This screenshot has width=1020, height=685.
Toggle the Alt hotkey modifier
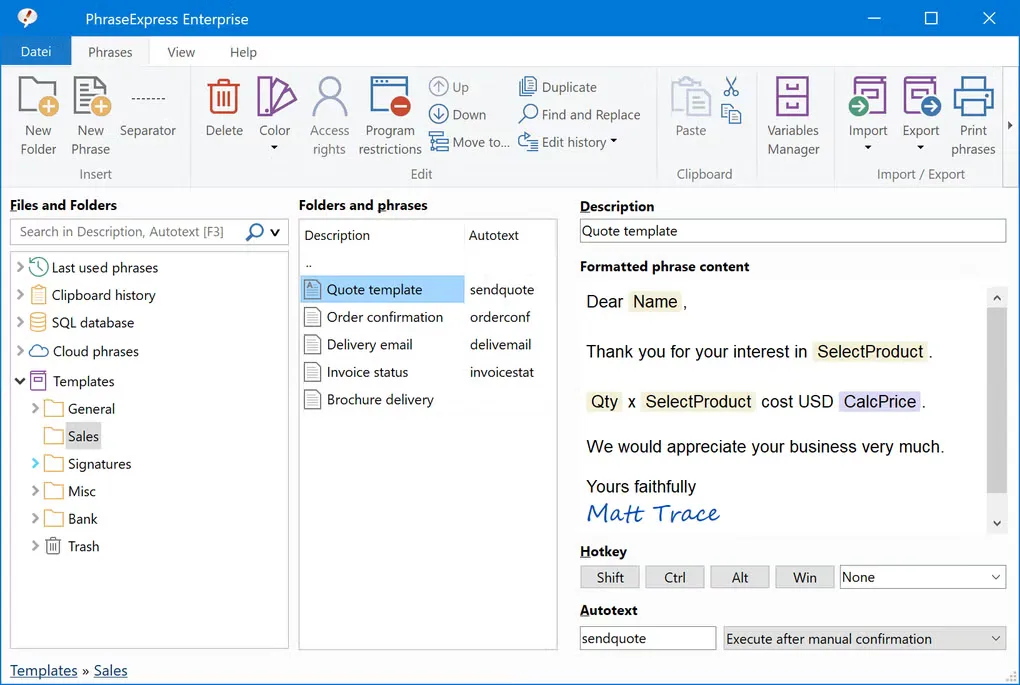click(740, 577)
